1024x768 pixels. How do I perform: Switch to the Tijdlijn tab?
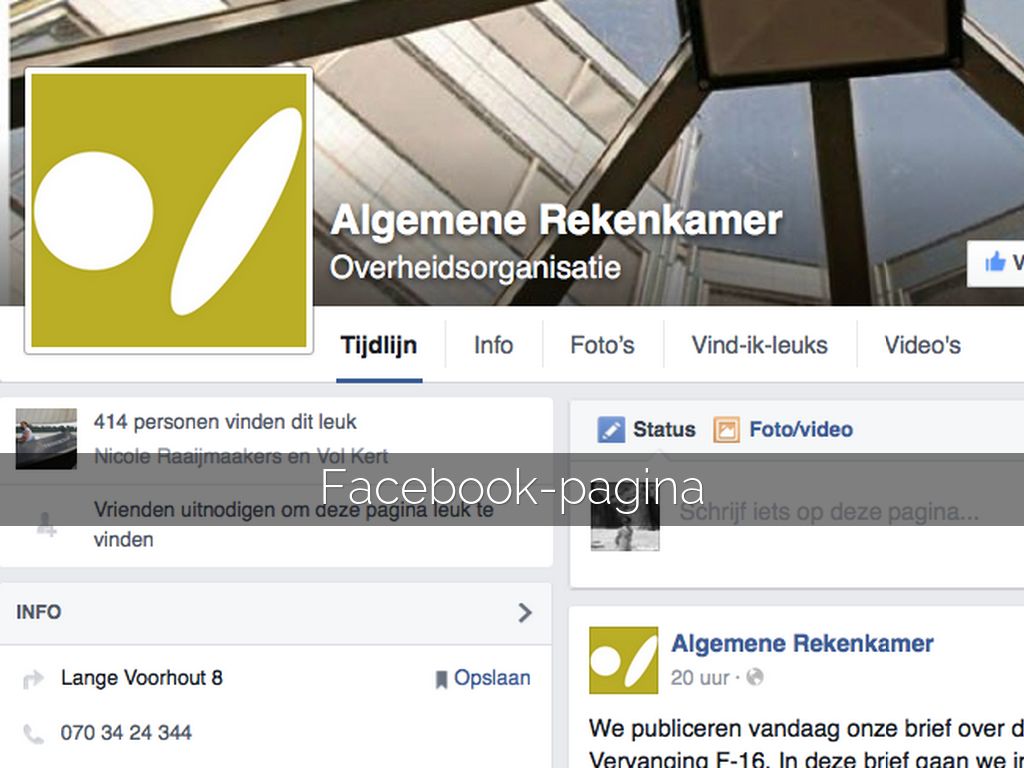(379, 345)
